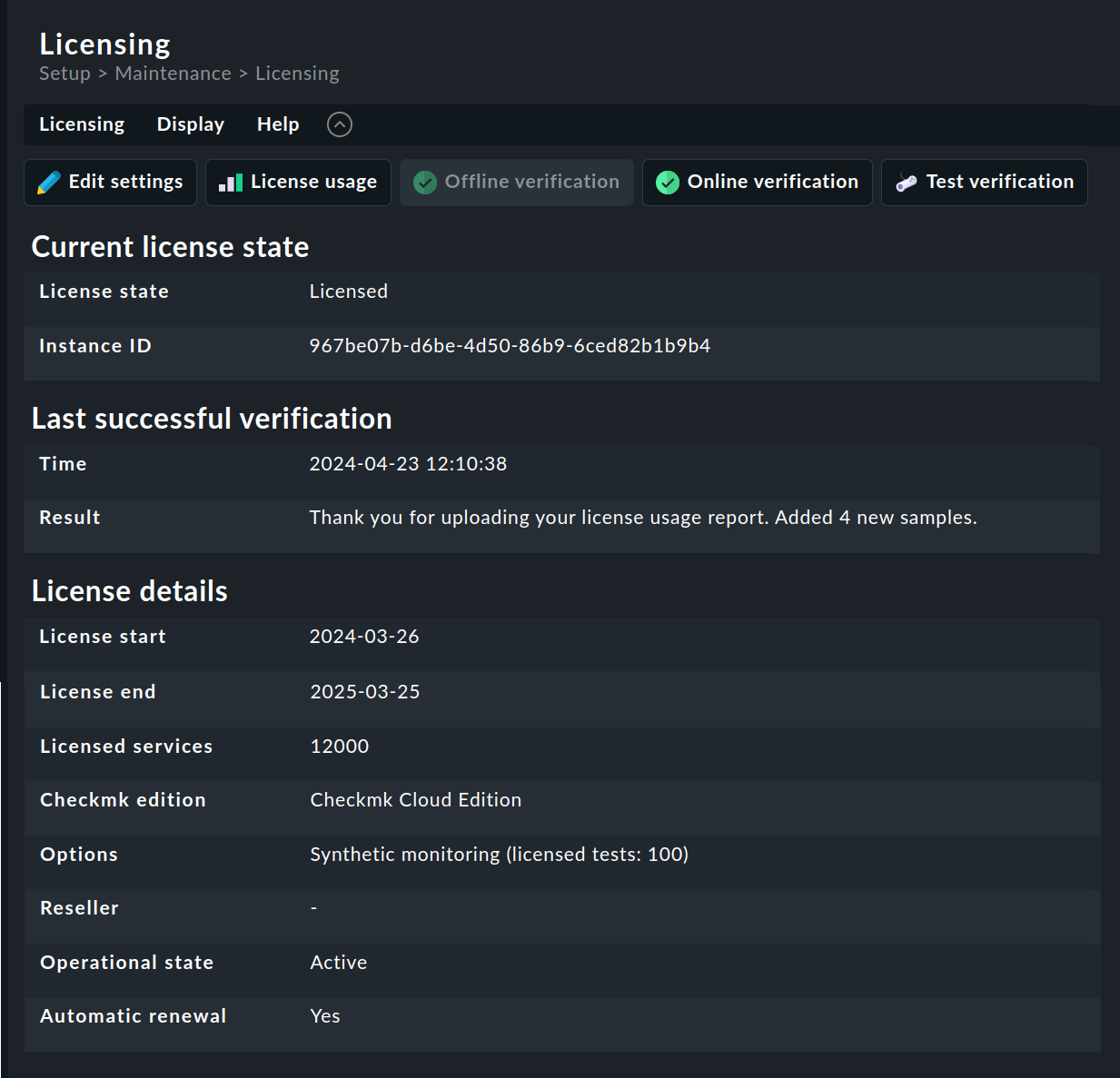Open the Display menu
Viewport: 1120px width, 1078px height.
point(191,124)
